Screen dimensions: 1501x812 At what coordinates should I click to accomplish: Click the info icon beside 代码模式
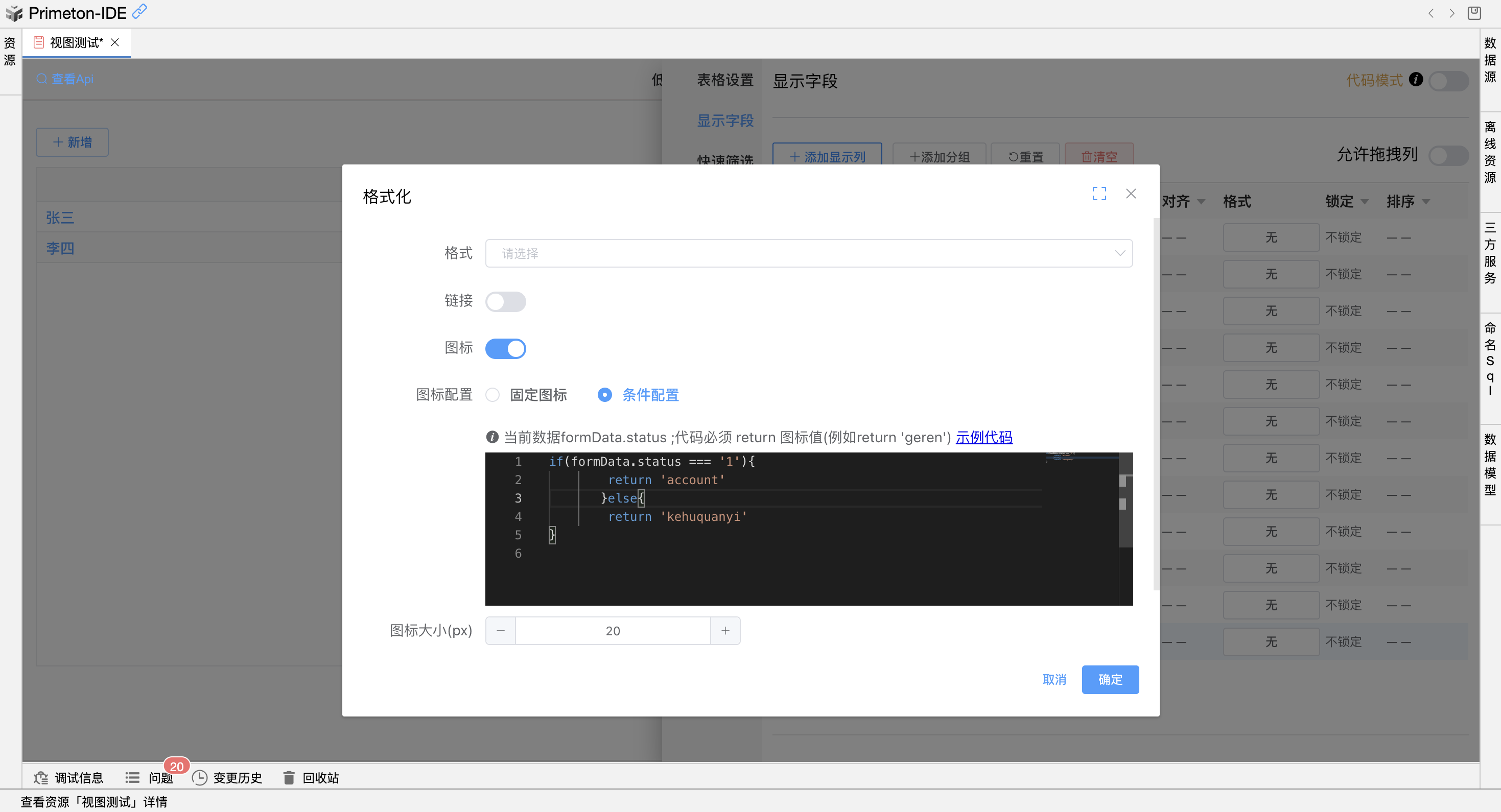tap(1416, 79)
